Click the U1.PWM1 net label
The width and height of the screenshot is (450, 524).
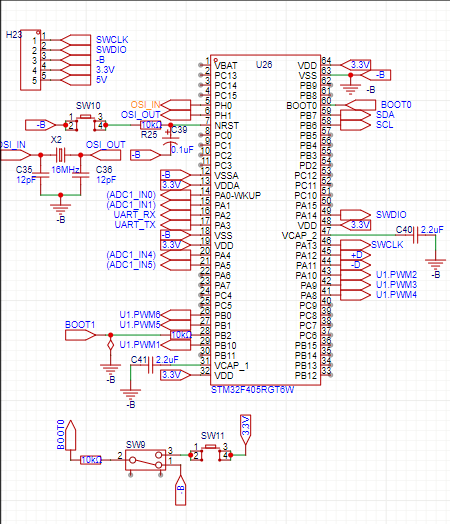[x=140, y=345]
